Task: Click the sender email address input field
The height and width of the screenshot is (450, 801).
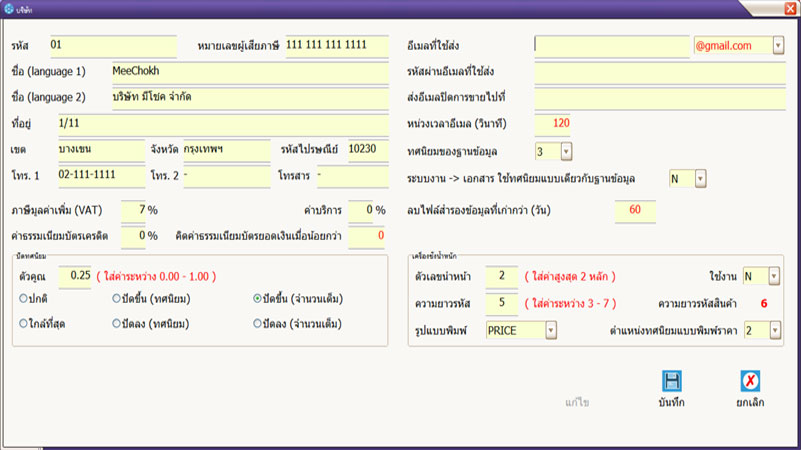Action: pos(612,45)
